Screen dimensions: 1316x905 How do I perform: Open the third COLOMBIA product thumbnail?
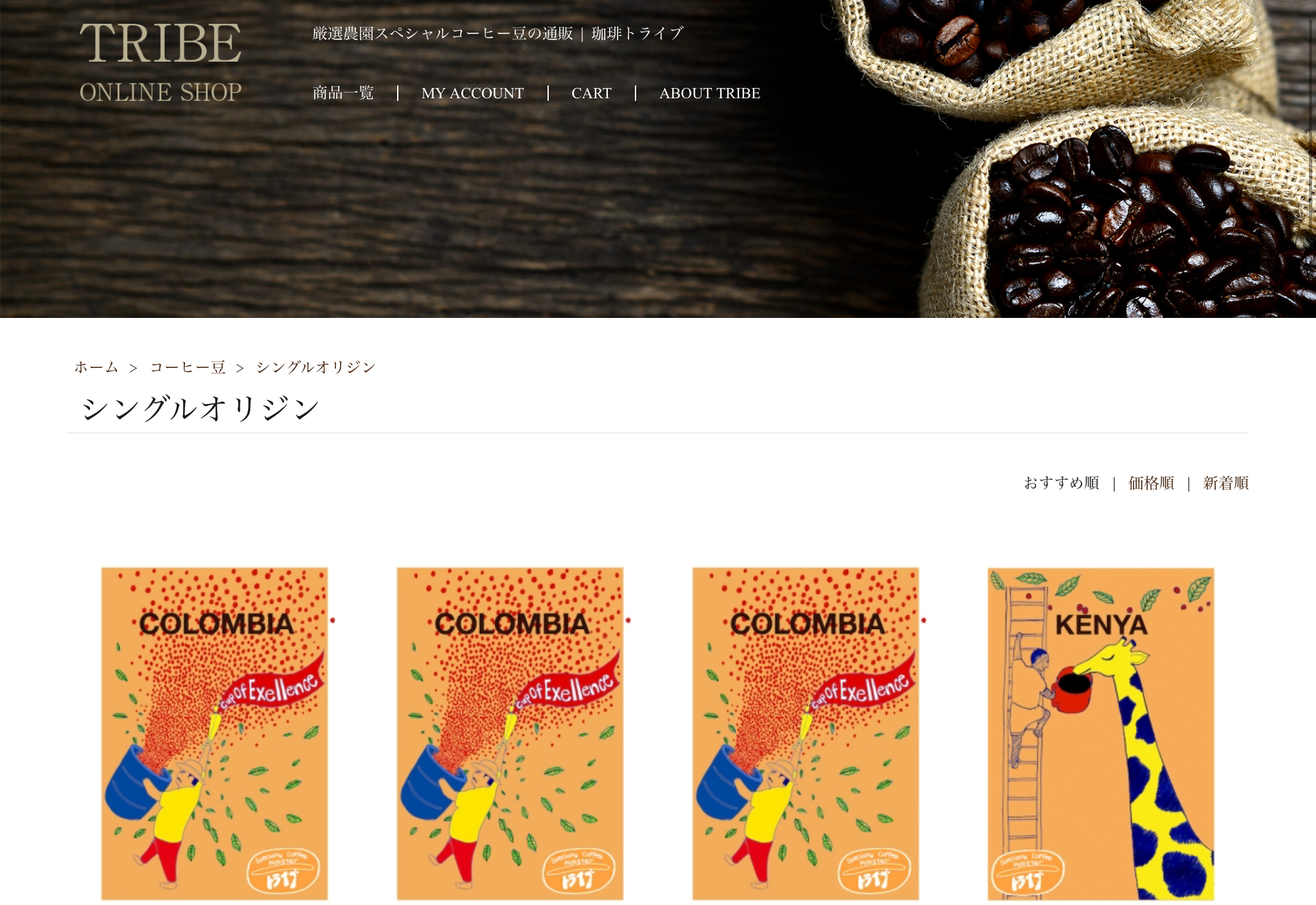tap(806, 734)
